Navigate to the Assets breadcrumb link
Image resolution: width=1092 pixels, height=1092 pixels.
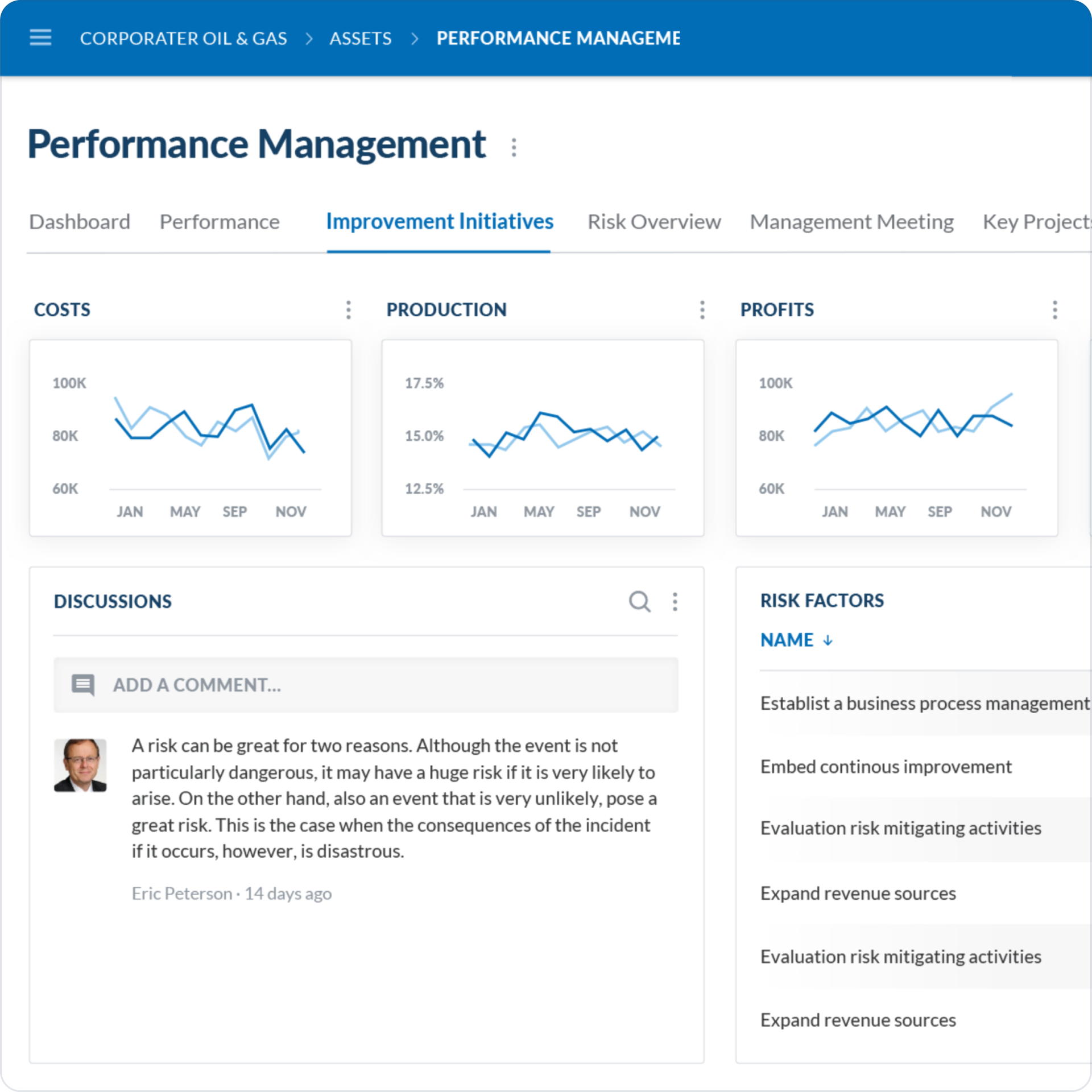tap(360, 38)
